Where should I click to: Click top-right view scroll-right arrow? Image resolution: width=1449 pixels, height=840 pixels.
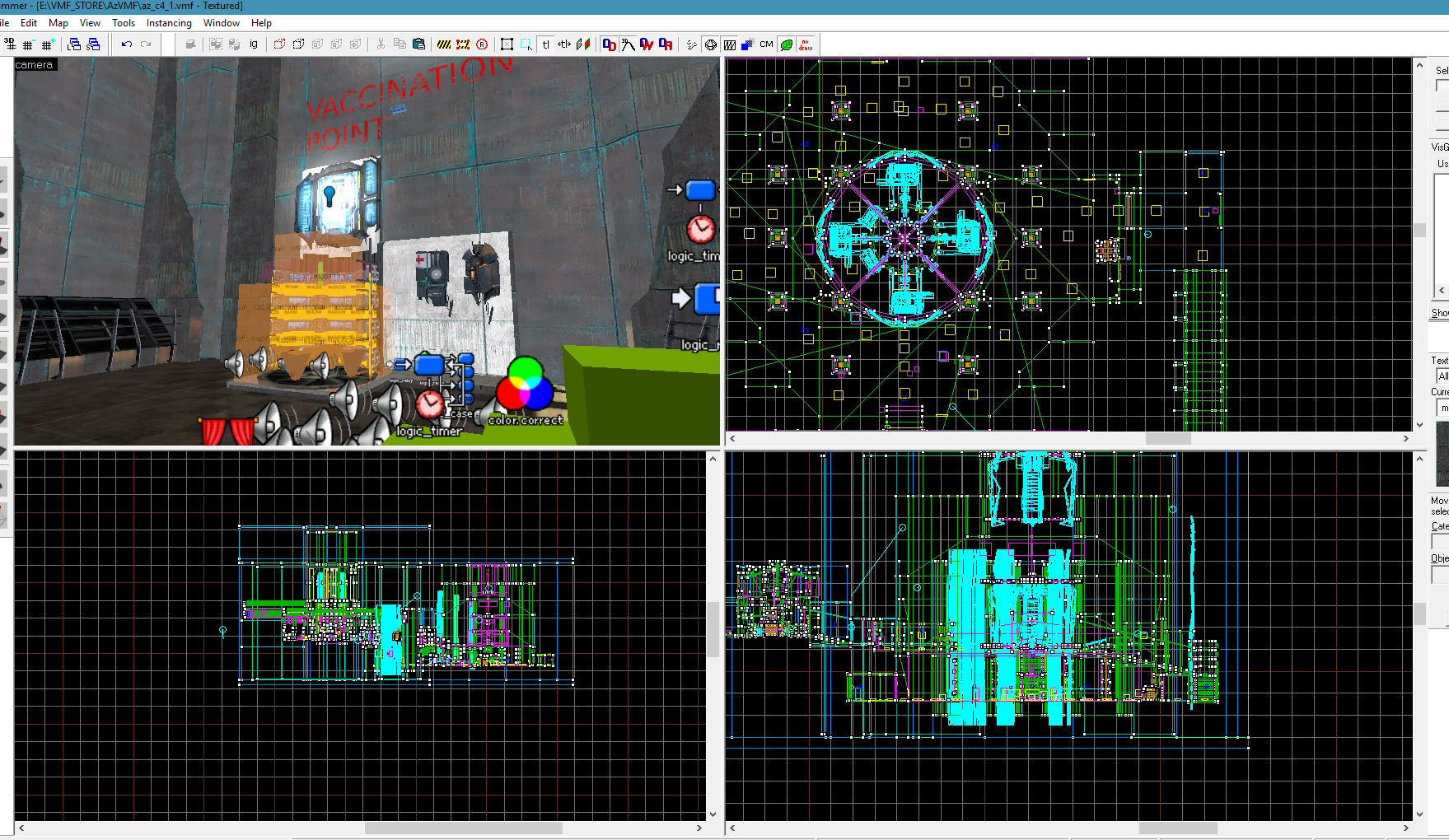(x=1406, y=438)
